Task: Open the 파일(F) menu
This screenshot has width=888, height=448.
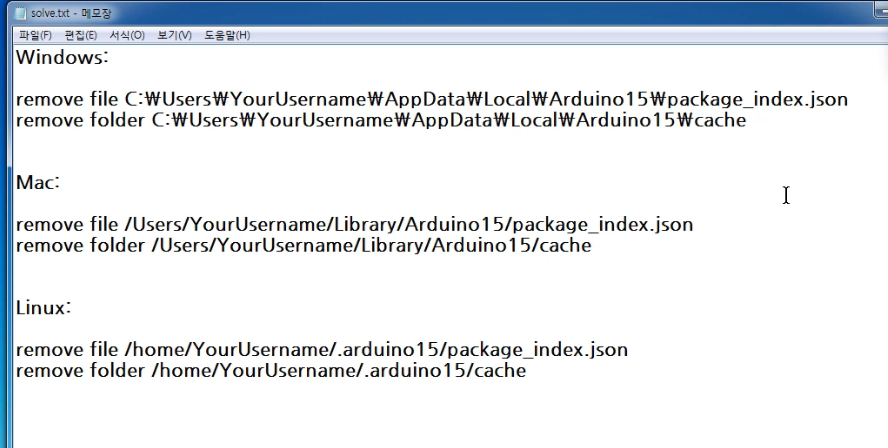Action: coord(35,35)
